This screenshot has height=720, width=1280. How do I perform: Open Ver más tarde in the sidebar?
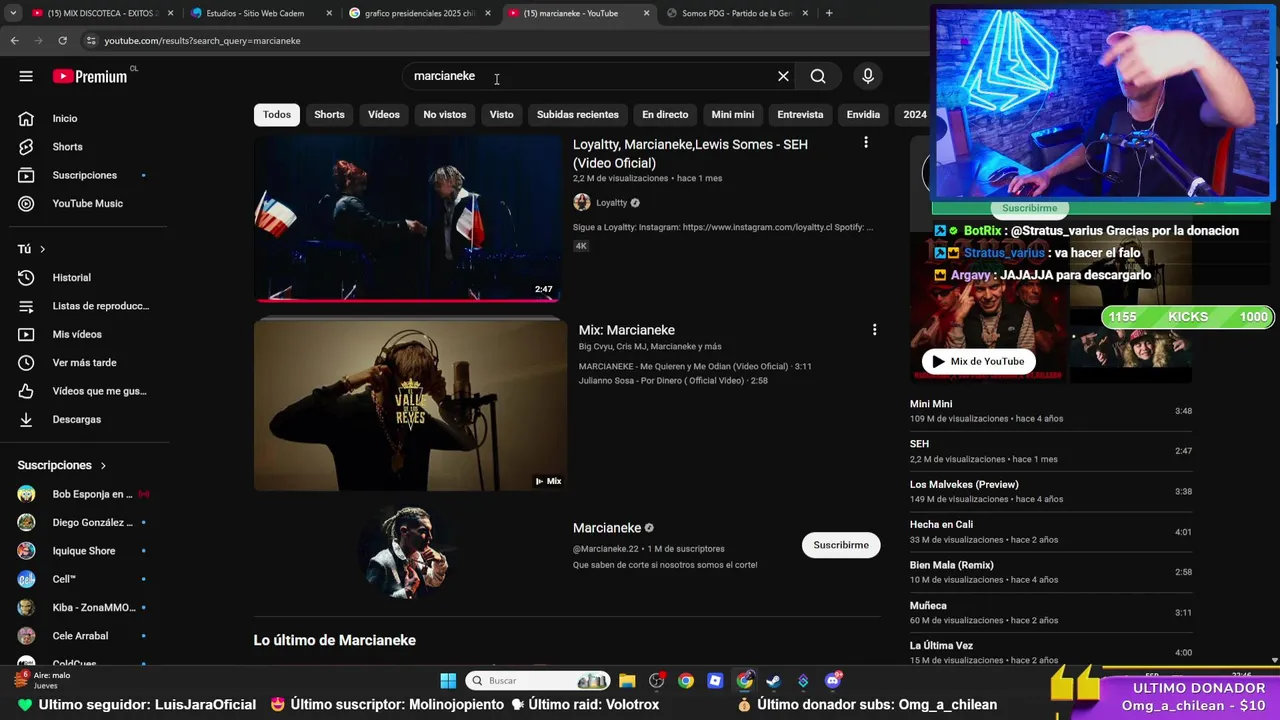[x=84, y=362]
